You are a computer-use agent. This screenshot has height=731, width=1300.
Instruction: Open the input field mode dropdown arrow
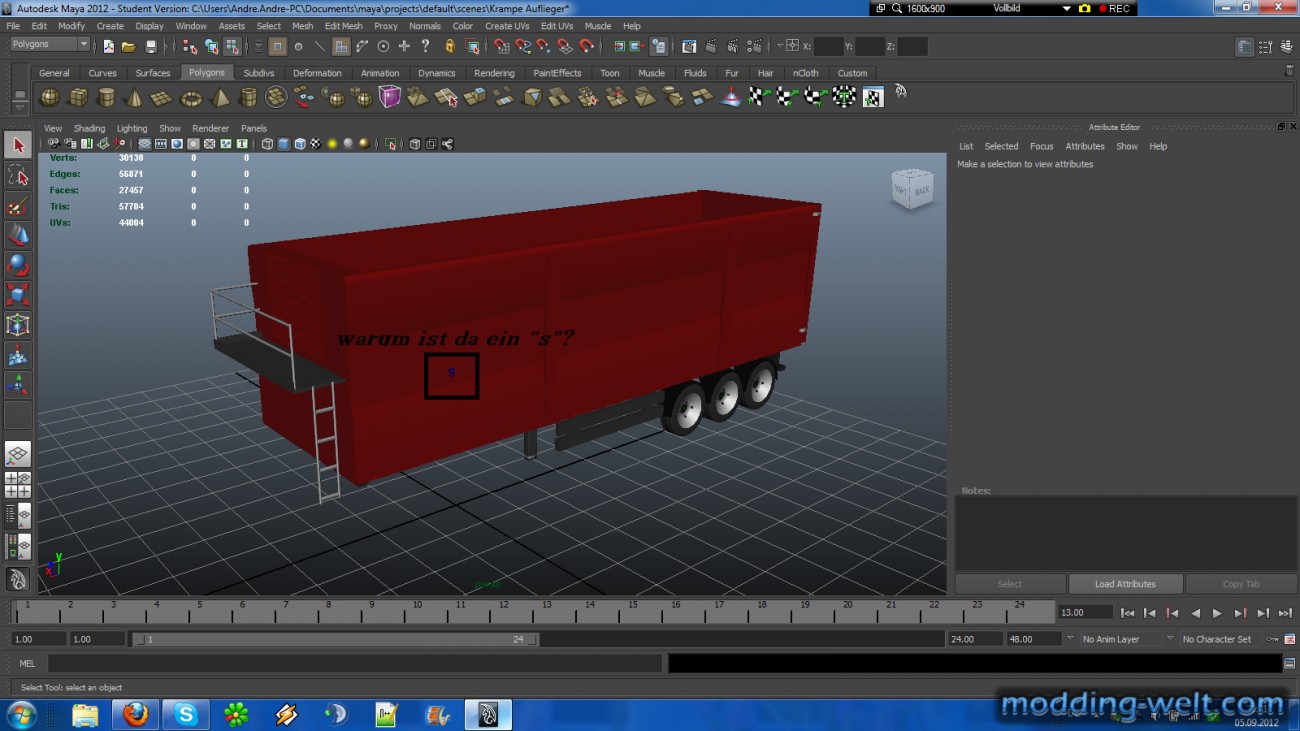coord(779,46)
